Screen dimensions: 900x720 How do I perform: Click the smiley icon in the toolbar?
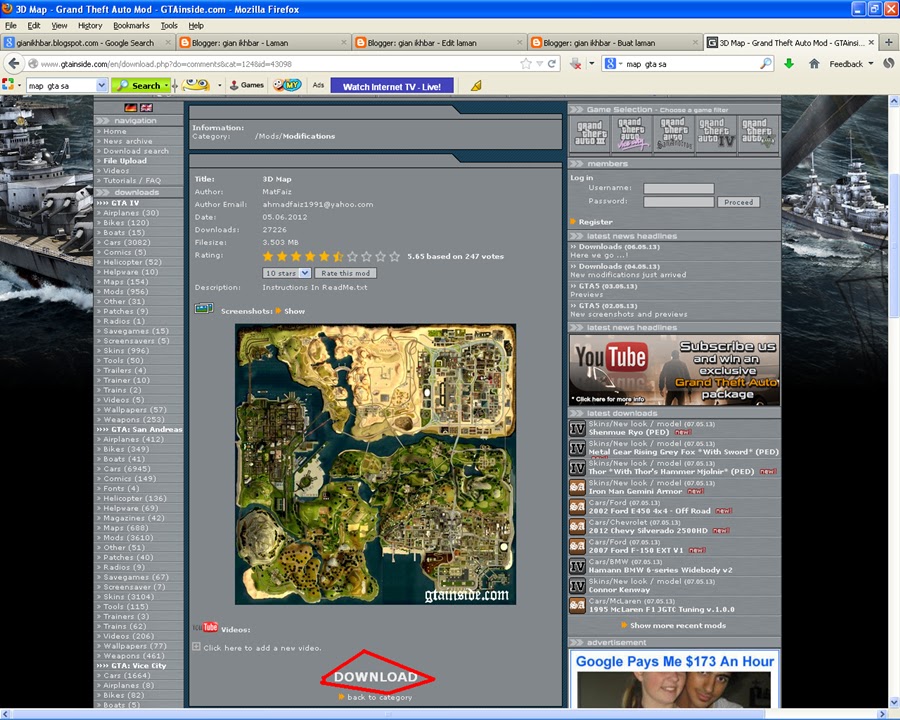196,85
